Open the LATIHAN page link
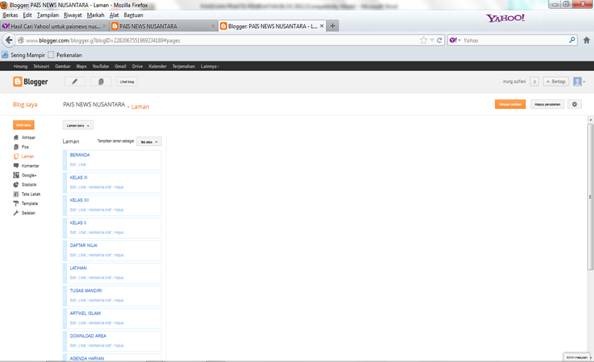 click(78, 268)
